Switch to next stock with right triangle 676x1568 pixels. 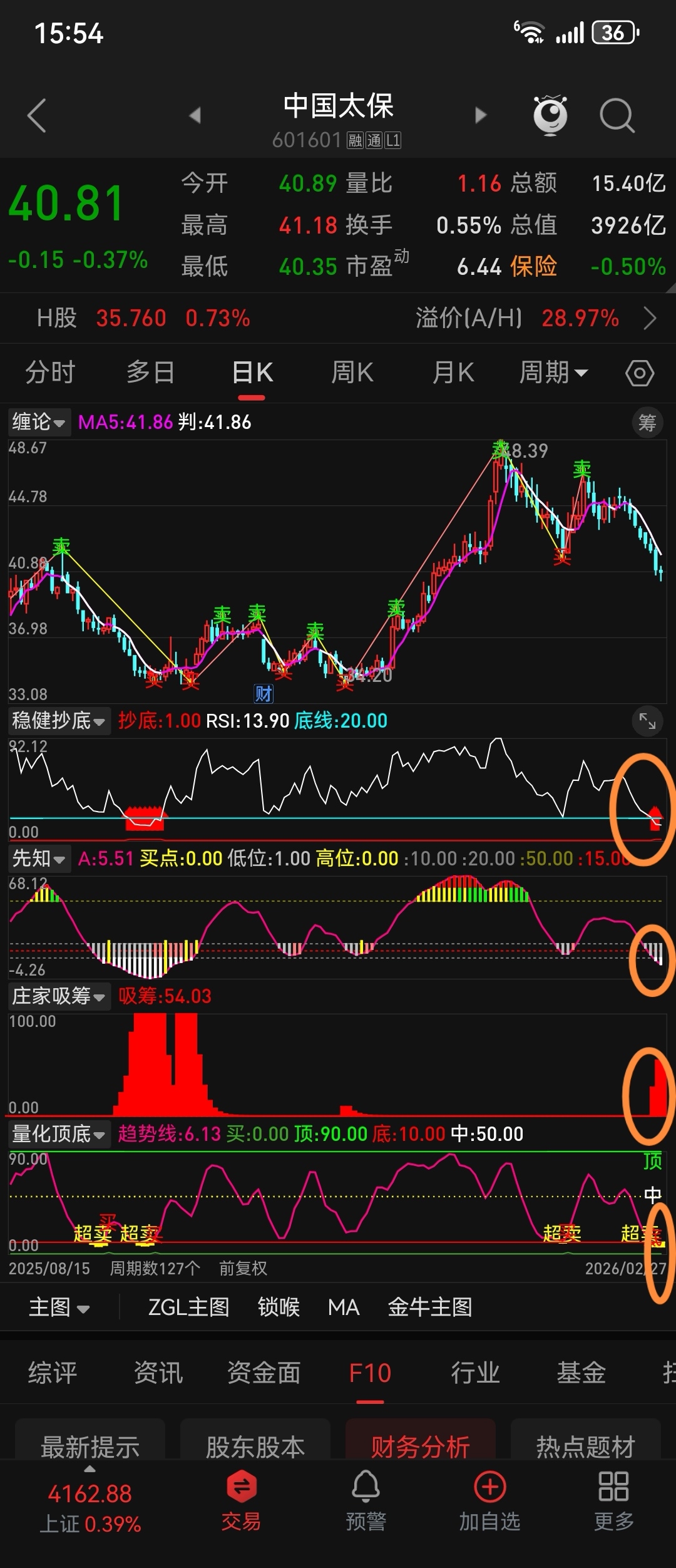[481, 115]
